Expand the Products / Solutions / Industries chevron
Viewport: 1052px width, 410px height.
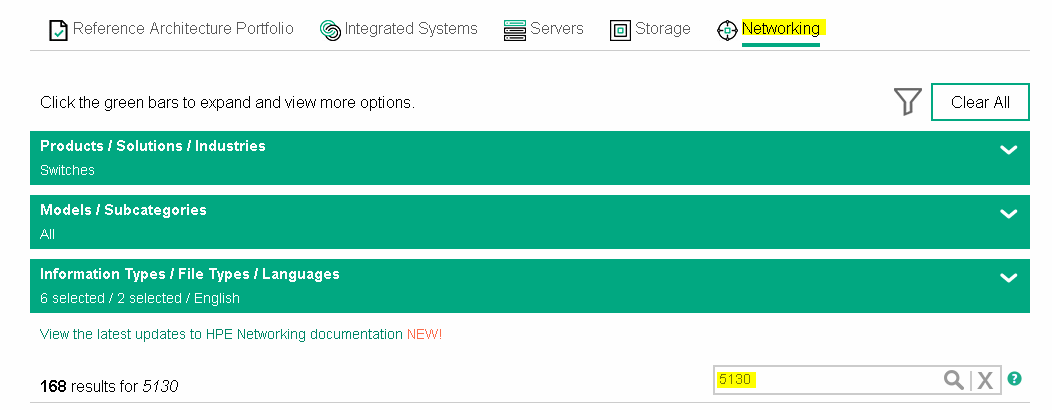[x=1008, y=150]
